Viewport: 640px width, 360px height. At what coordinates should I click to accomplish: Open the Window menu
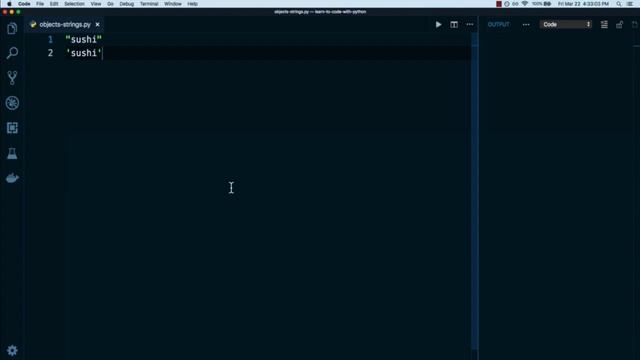point(173,4)
